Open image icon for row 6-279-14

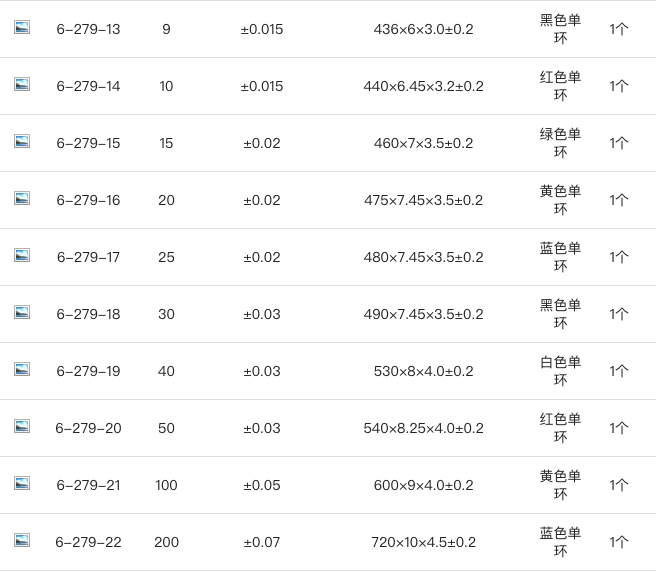[22, 84]
